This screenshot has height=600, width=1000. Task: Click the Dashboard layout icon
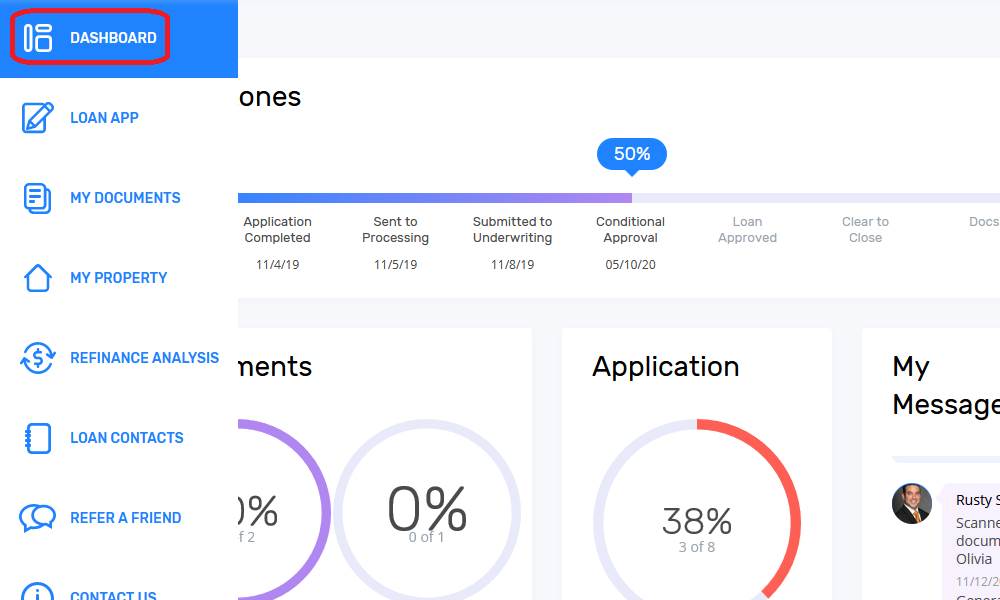[38, 38]
